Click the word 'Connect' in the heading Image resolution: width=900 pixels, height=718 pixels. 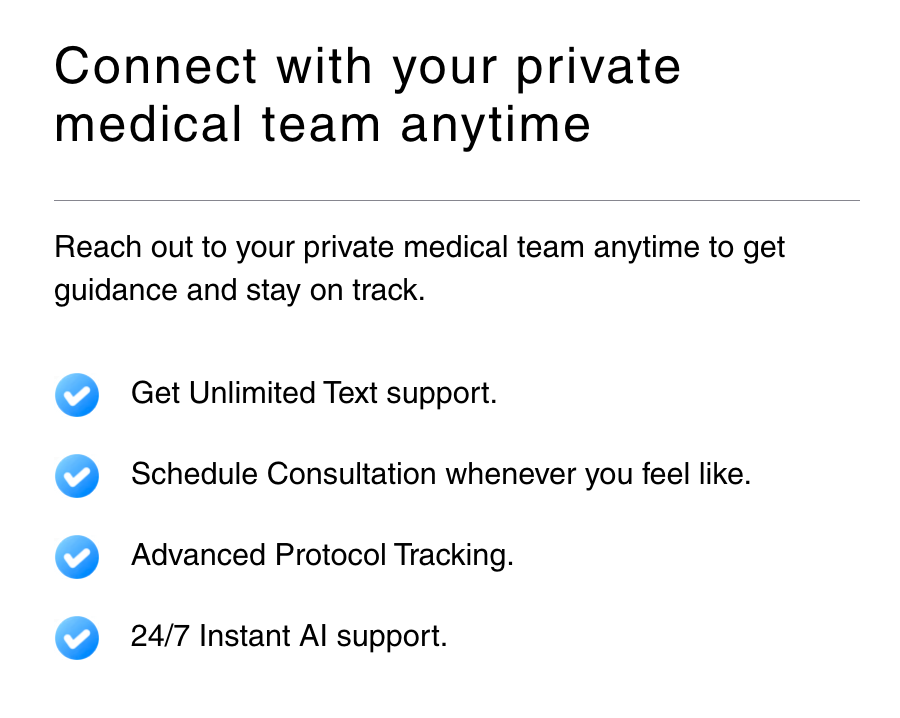pyautogui.click(x=156, y=67)
